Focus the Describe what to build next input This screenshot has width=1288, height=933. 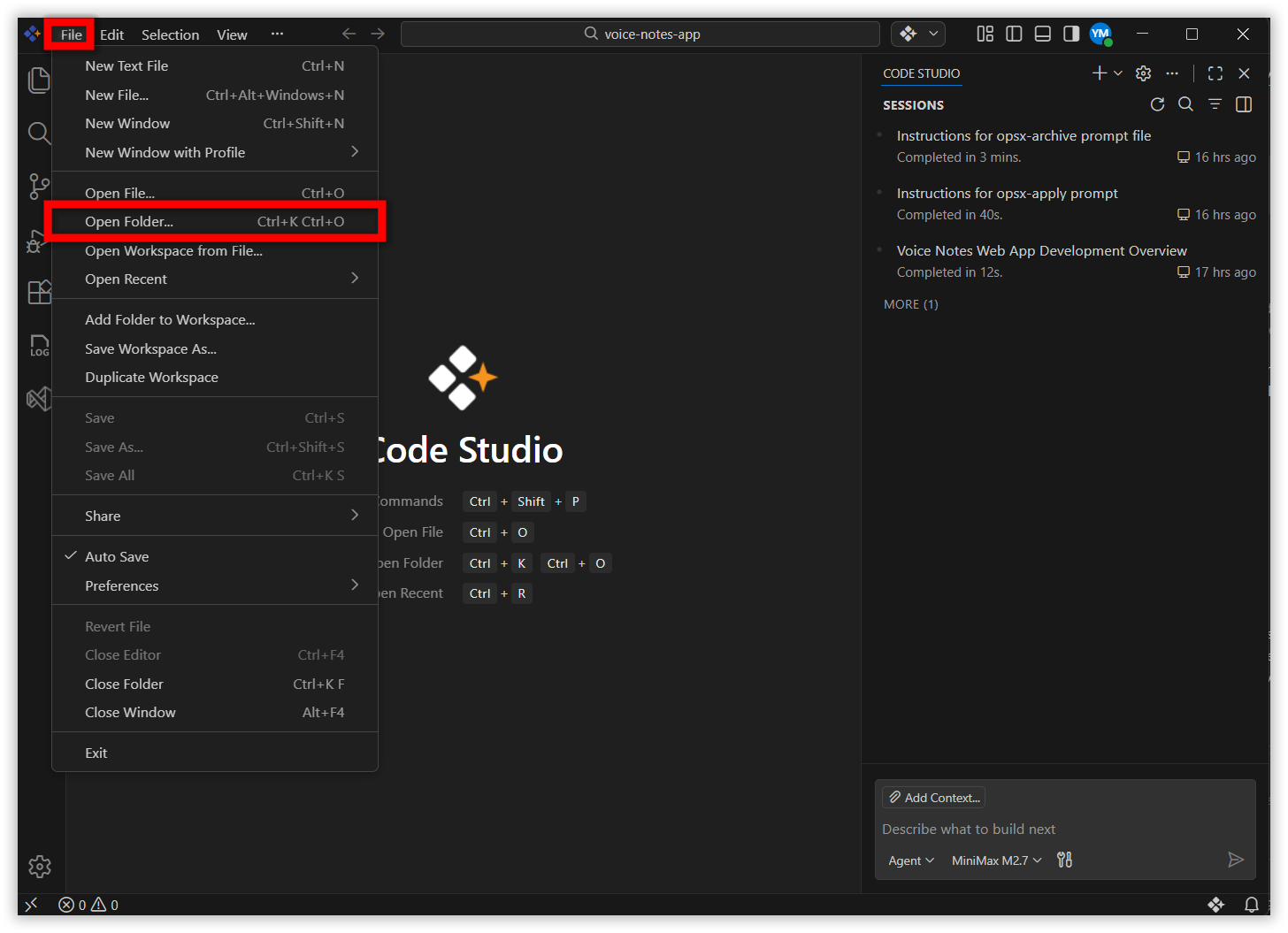click(x=1065, y=829)
